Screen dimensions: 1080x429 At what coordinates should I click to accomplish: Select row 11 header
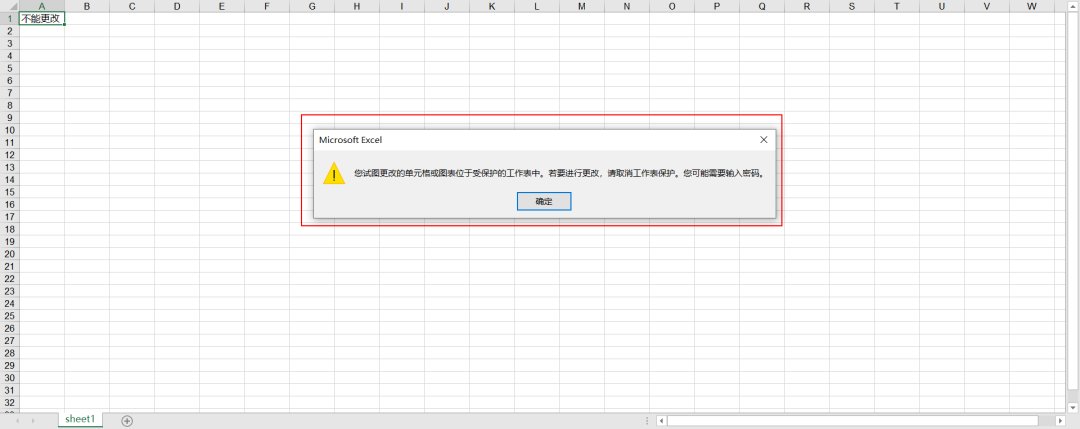[10, 143]
